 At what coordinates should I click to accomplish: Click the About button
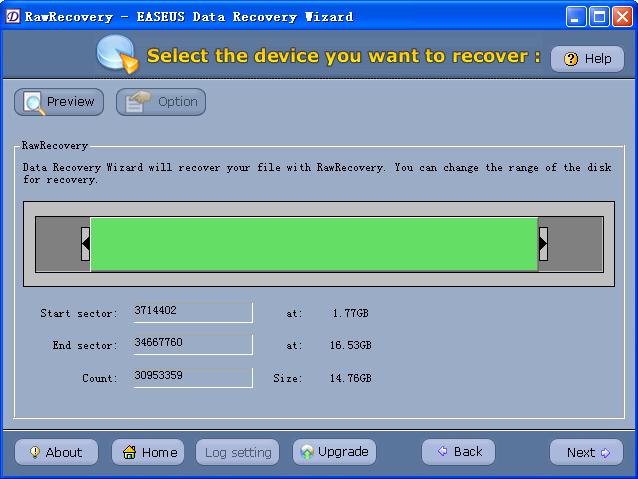[56, 452]
